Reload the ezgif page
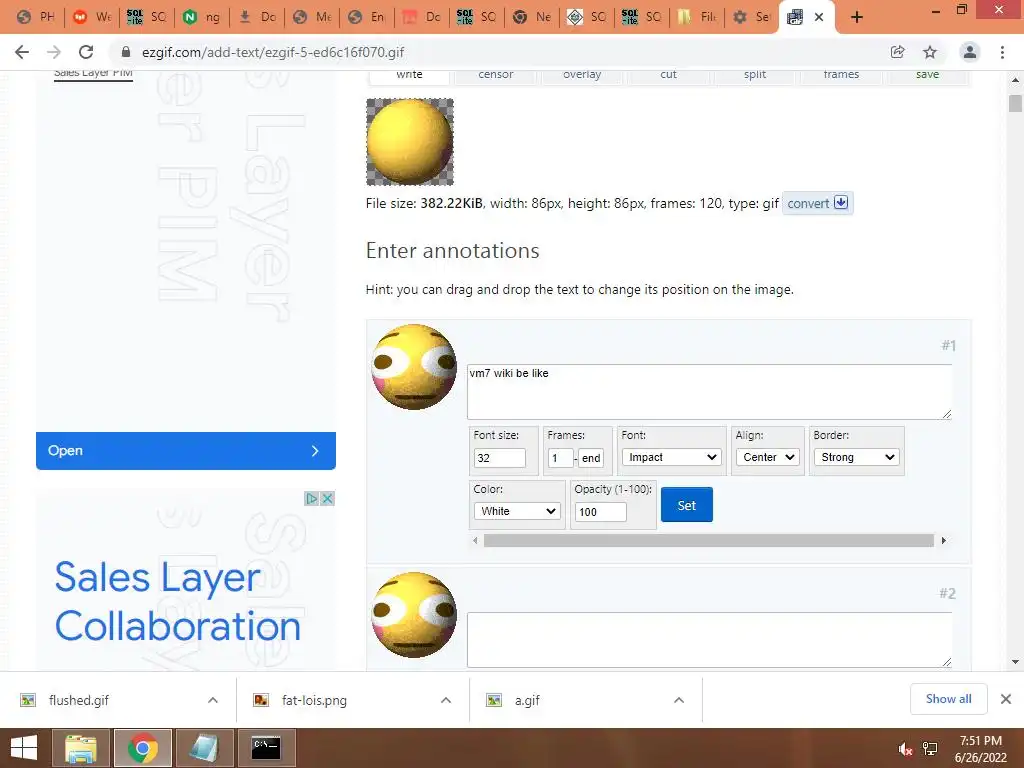The height and width of the screenshot is (768, 1024). pyautogui.click(x=86, y=52)
